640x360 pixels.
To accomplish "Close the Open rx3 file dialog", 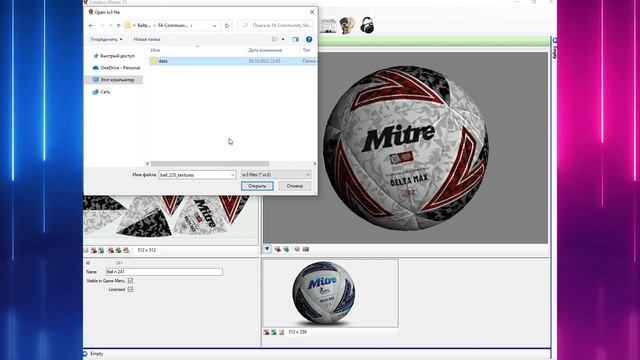I will click(x=312, y=12).
